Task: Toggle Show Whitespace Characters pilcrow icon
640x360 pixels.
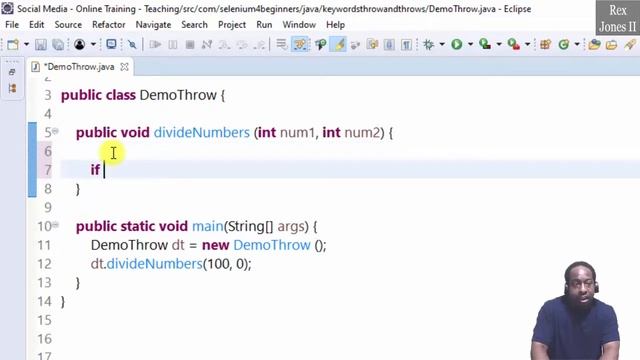Action: click(x=407, y=44)
